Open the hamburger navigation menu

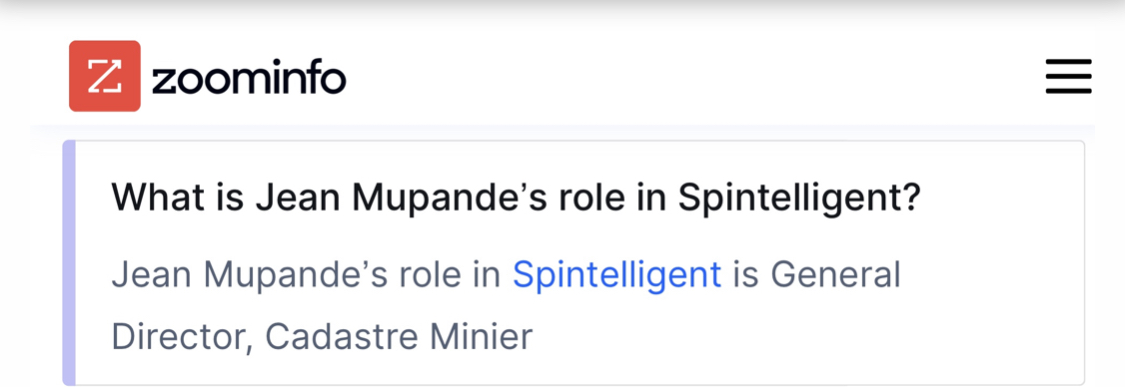(1068, 76)
